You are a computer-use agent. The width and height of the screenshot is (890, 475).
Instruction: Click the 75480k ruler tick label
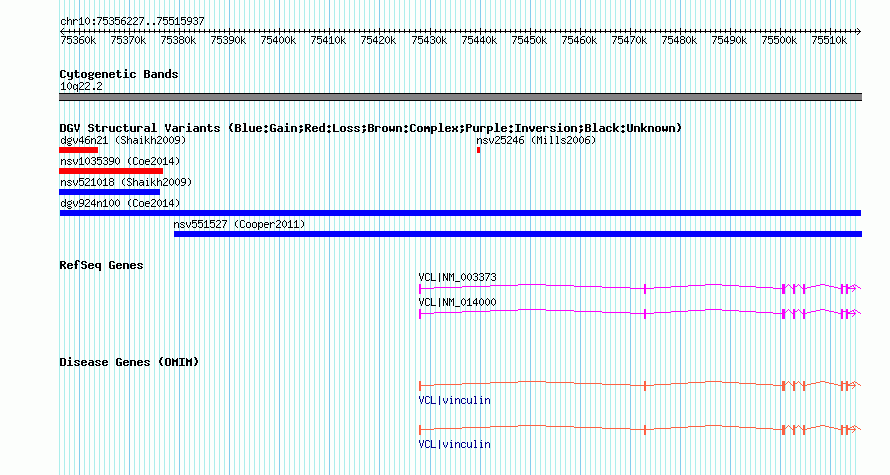tap(679, 40)
